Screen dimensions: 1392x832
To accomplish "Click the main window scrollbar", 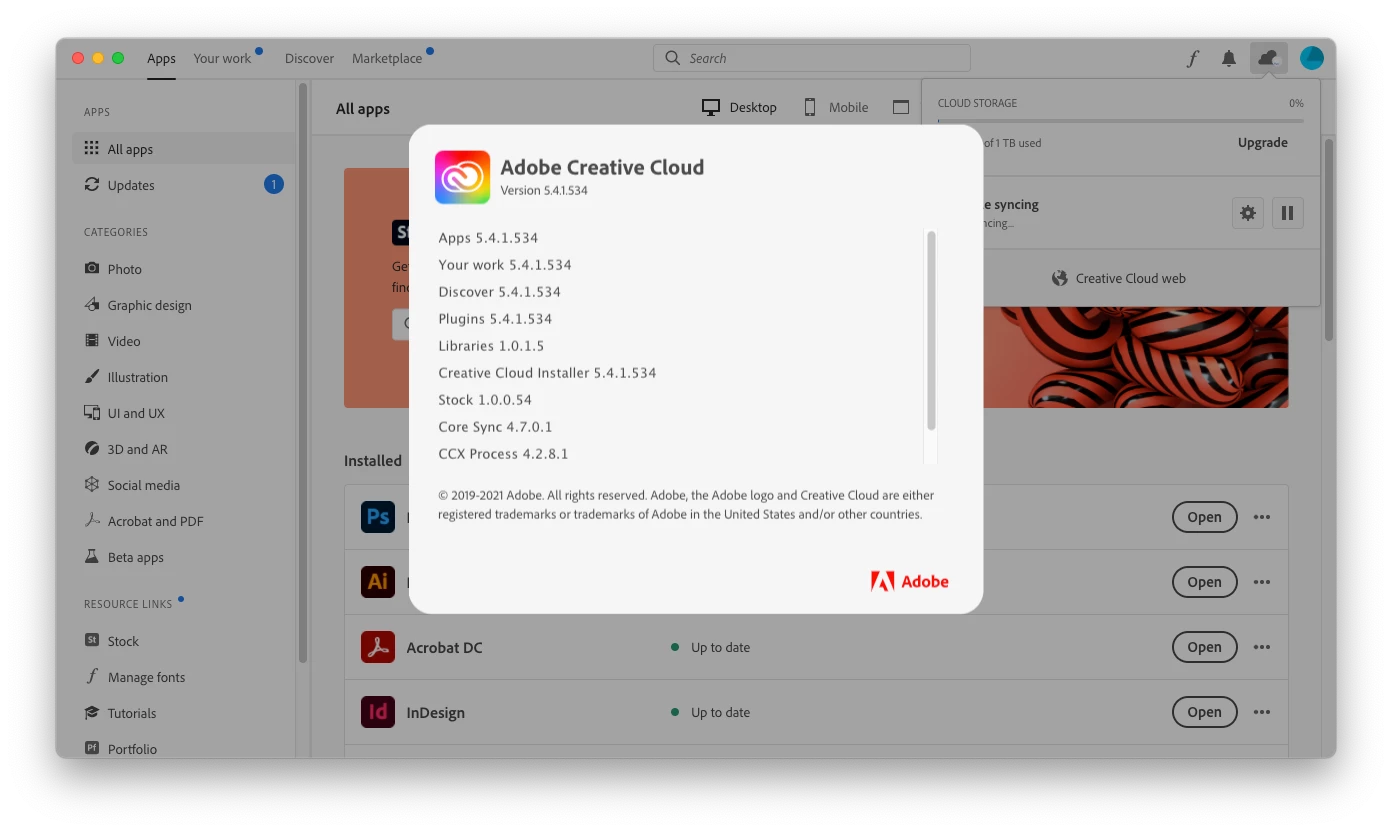I will pyautogui.click(x=1329, y=240).
